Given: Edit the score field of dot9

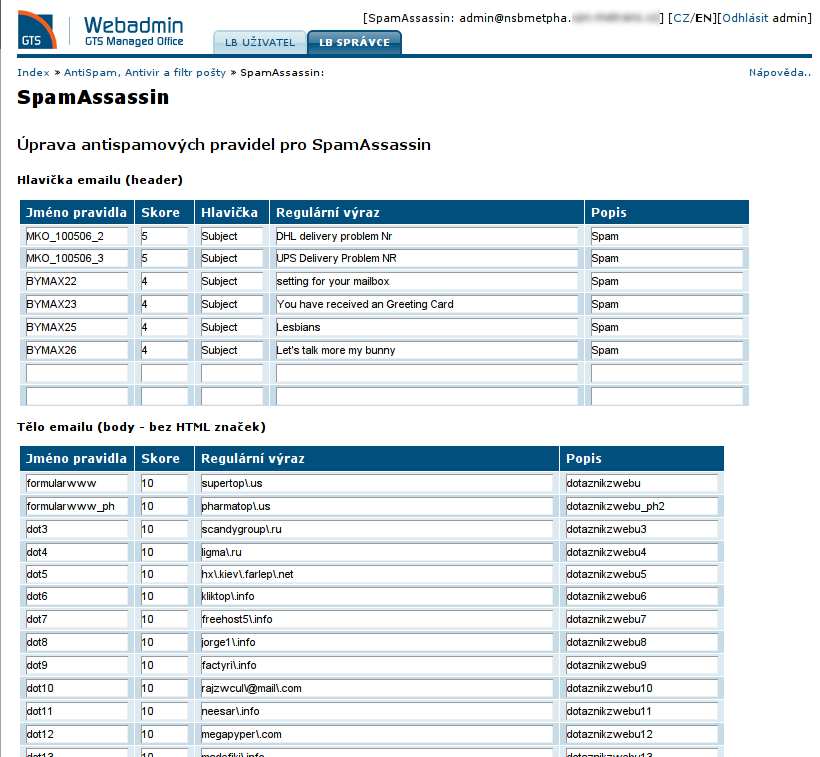Looking at the screenshot, I should [164, 665].
